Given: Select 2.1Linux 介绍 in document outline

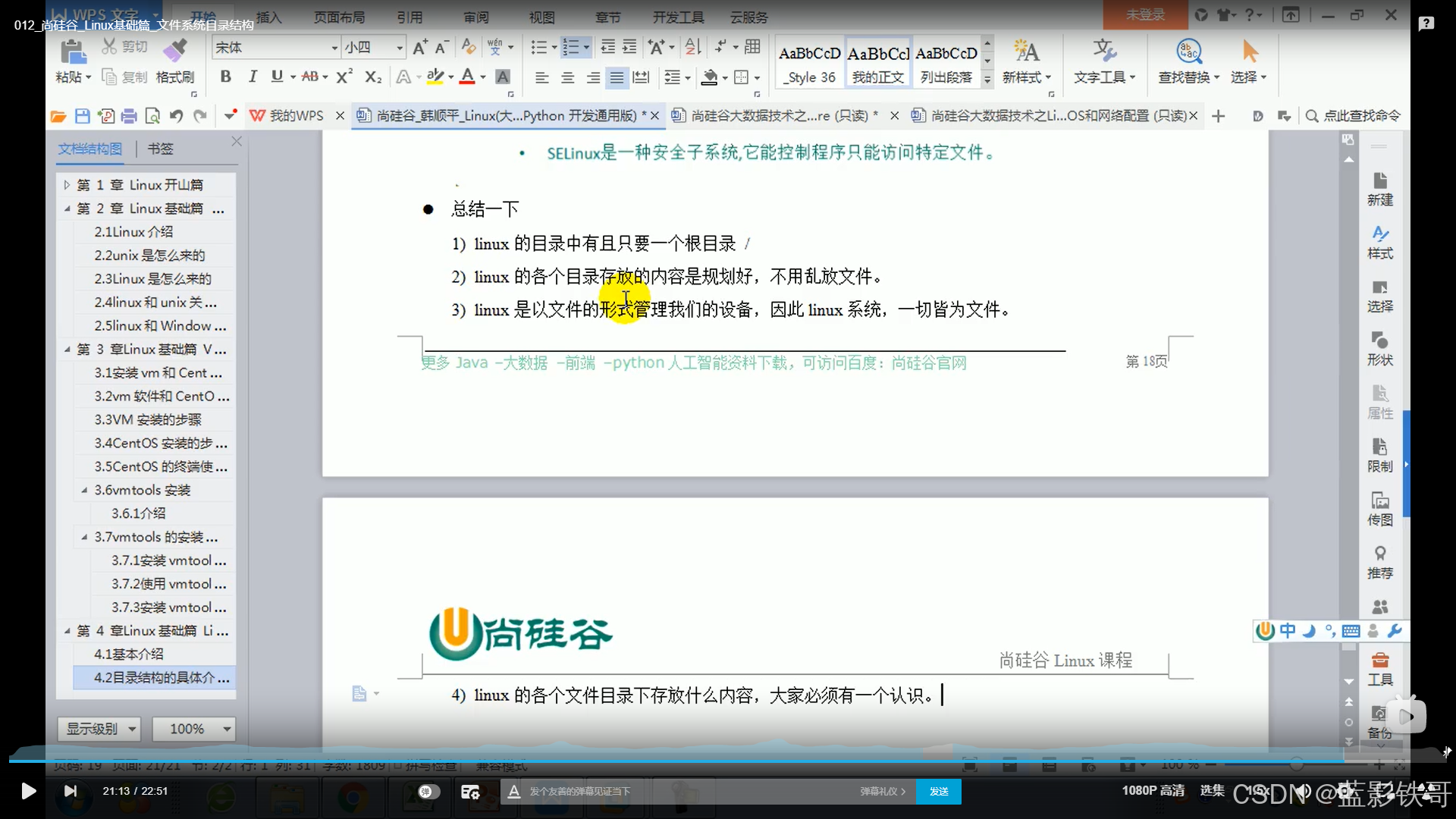Looking at the screenshot, I should [133, 231].
